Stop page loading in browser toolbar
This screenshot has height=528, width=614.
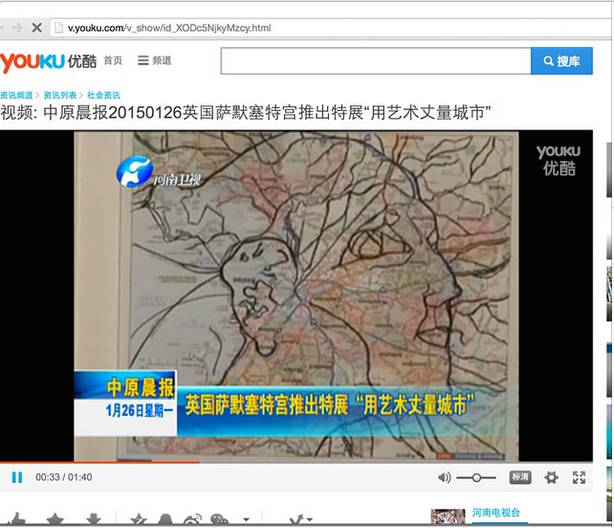(x=36, y=27)
